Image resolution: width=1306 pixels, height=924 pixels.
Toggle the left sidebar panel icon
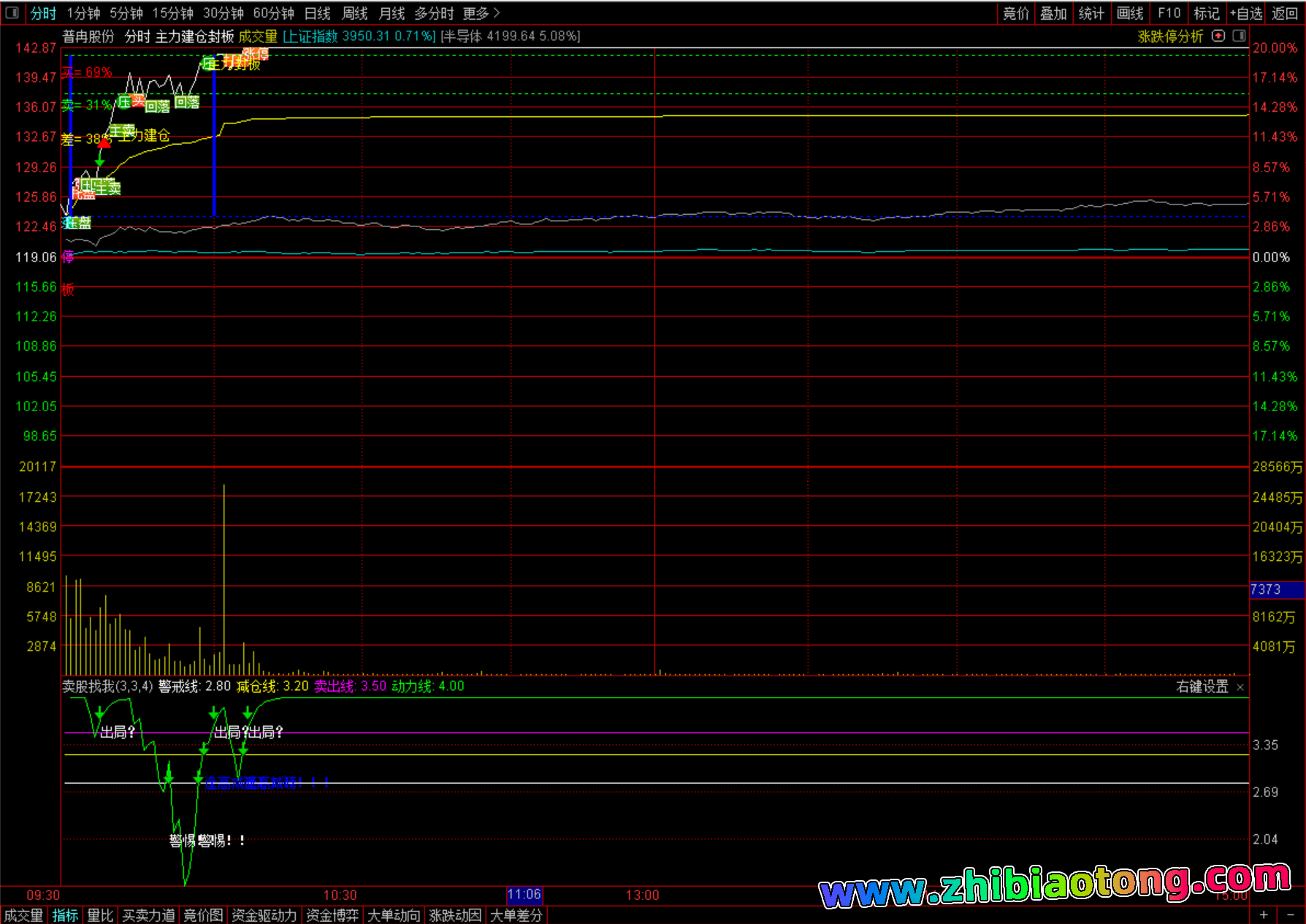pos(12,13)
